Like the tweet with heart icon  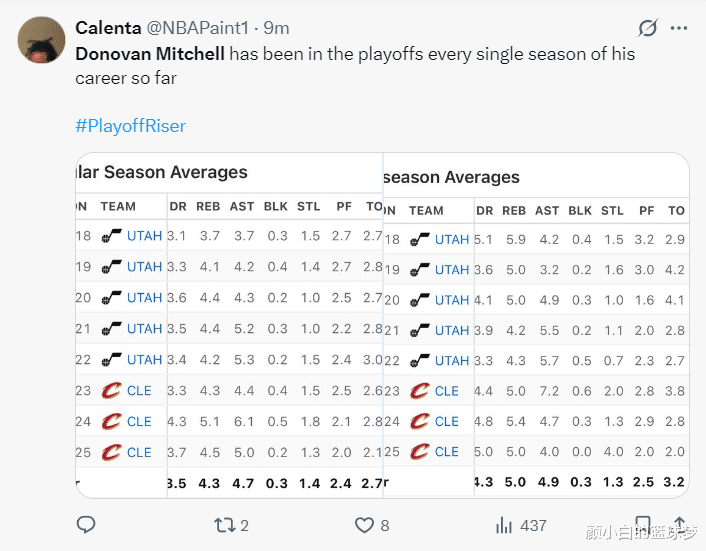coord(363,524)
